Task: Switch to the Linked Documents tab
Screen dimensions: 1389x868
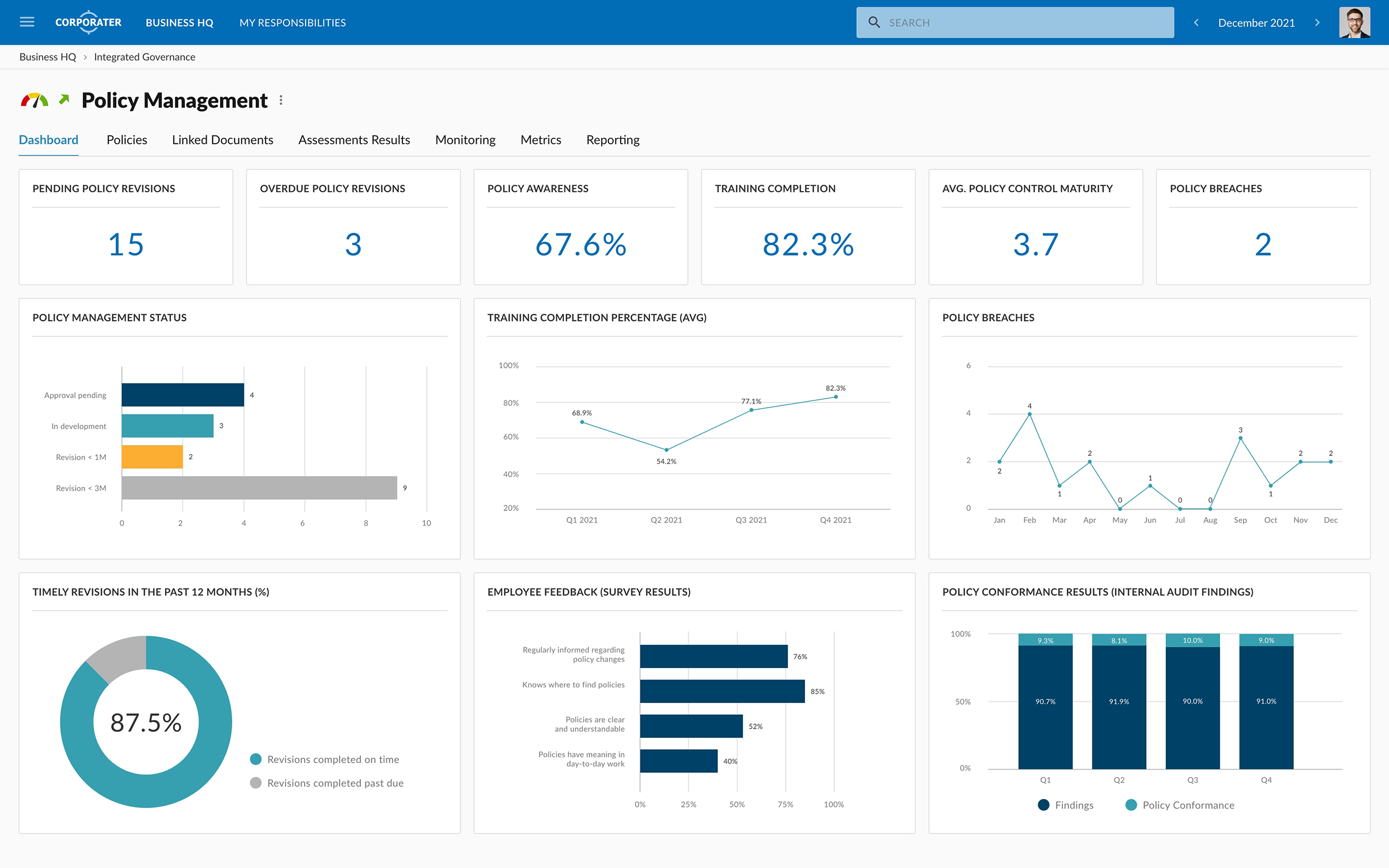Action: pyautogui.click(x=222, y=140)
